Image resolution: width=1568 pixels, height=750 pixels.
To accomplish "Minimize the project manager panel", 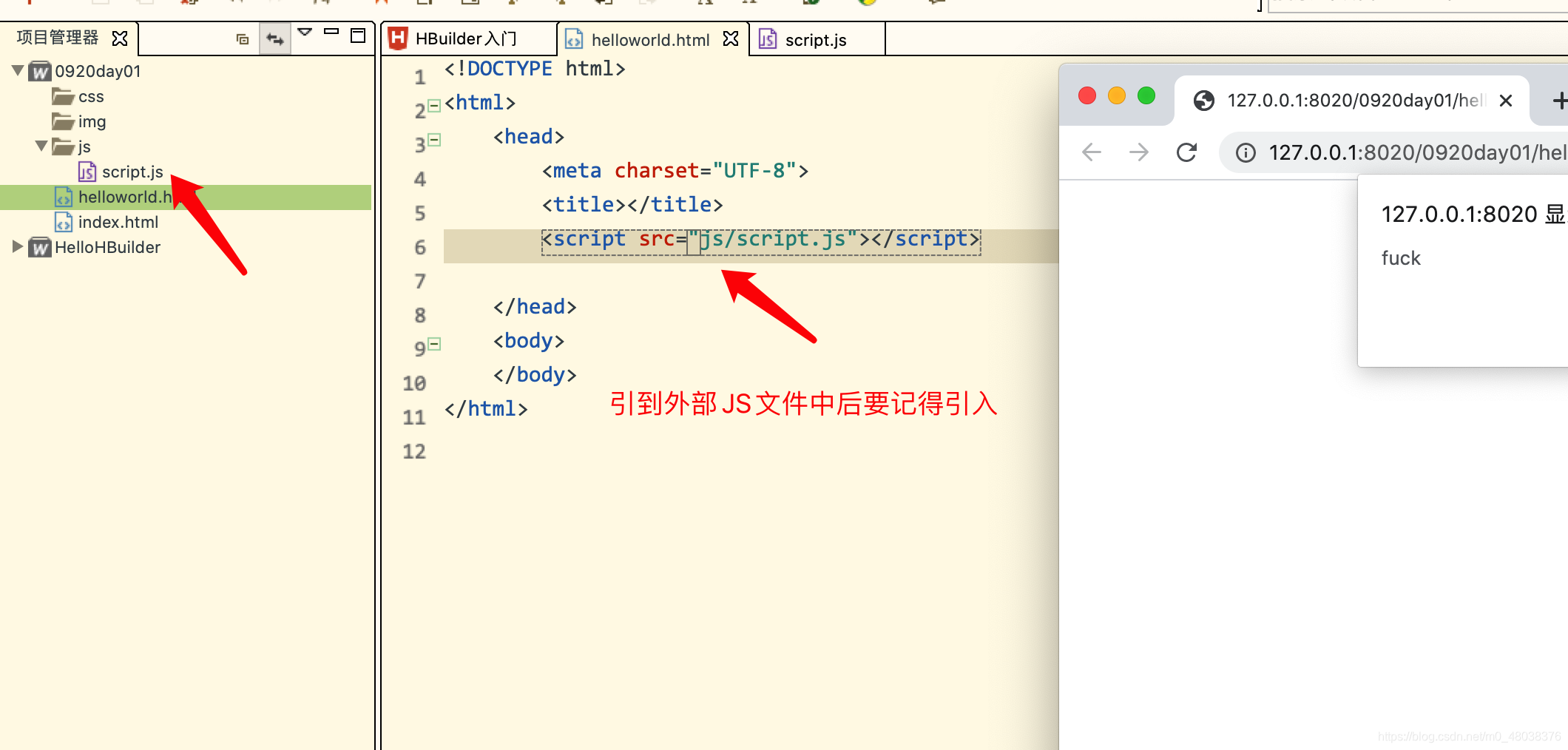I will coord(331,32).
